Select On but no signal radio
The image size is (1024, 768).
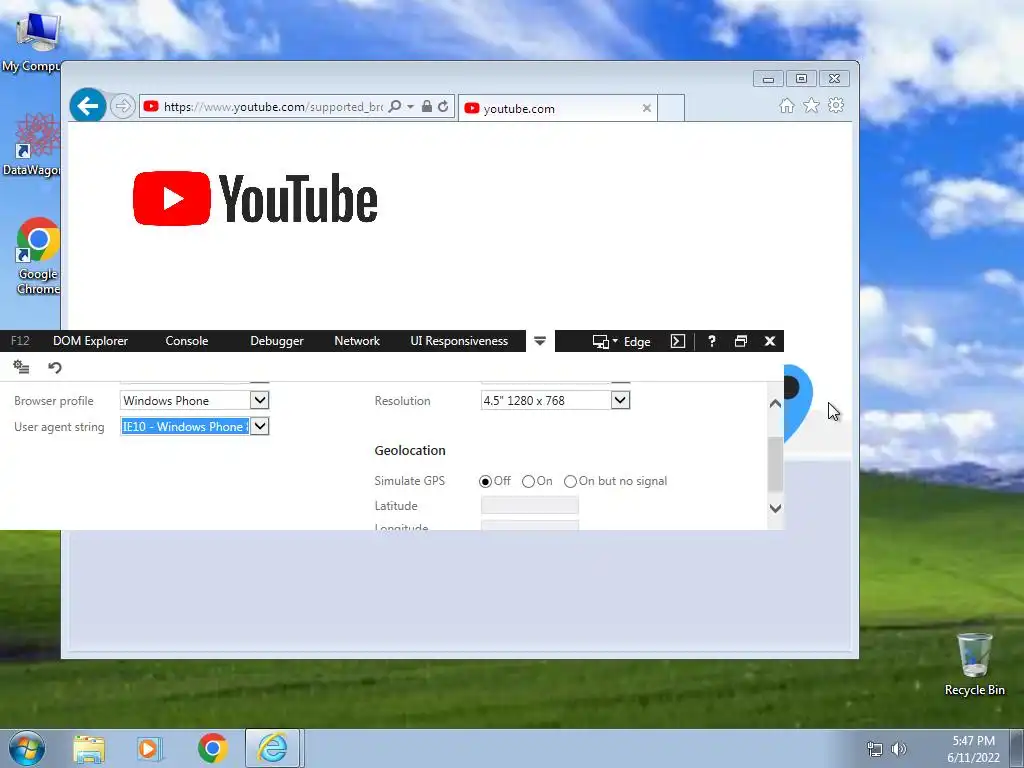(x=570, y=481)
